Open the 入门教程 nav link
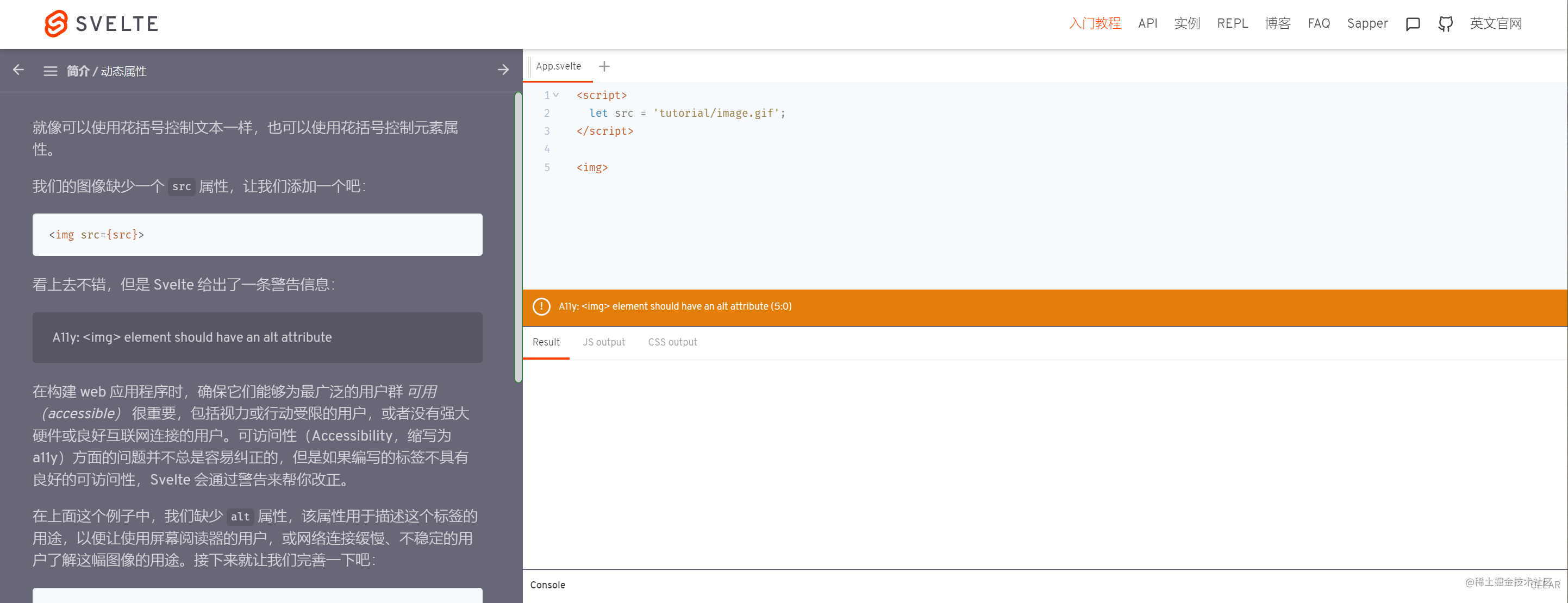Screen dimensions: 1568x603 pyautogui.click(x=1095, y=24)
